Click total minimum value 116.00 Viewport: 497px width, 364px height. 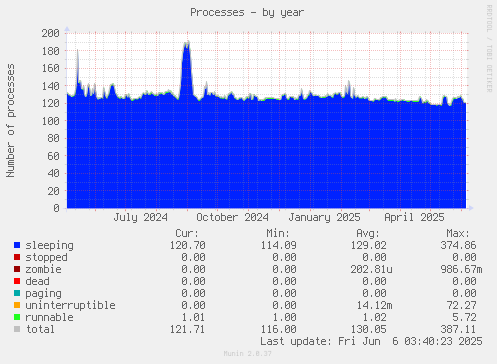pos(278,329)
